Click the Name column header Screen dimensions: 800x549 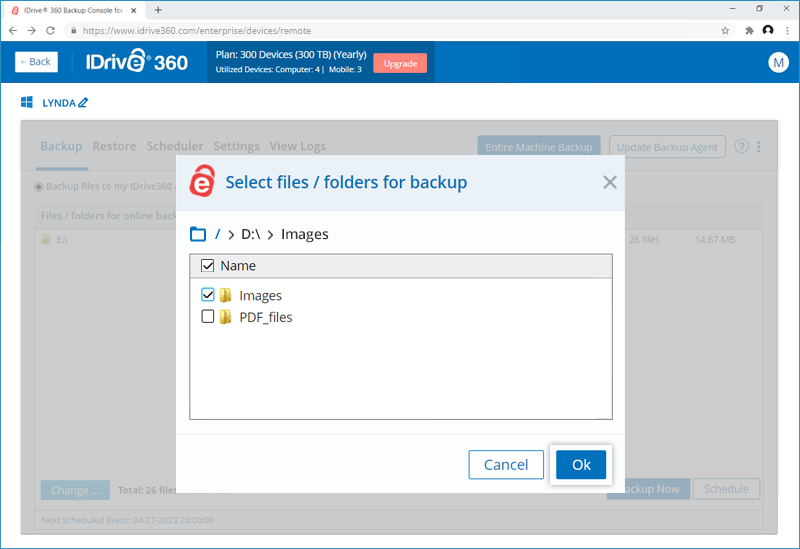[238, 265]
